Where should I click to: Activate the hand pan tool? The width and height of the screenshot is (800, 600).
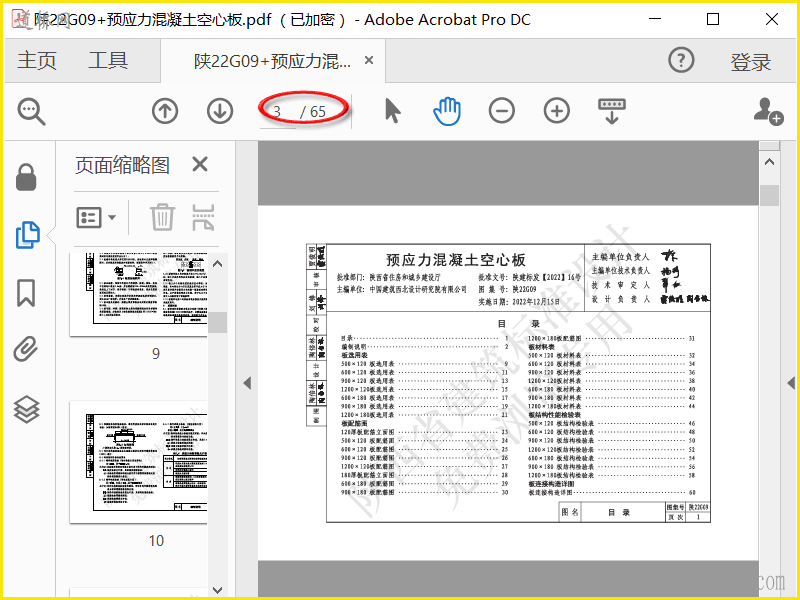click(447, 111)
